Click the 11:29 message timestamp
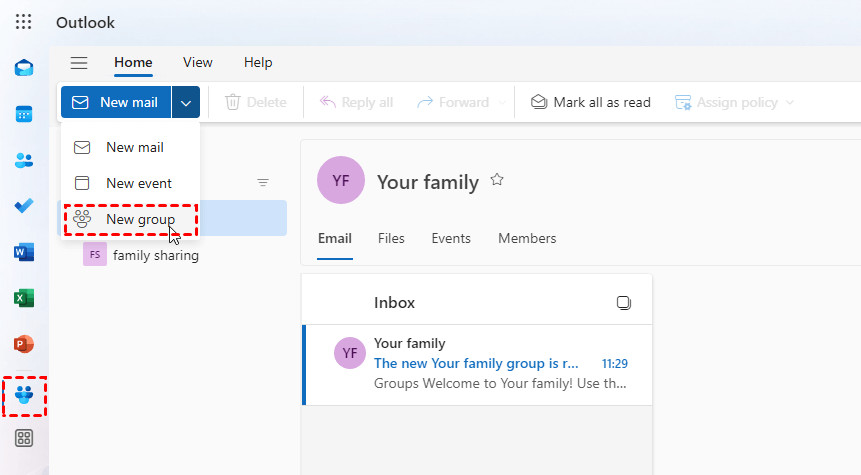 [614, 364]
